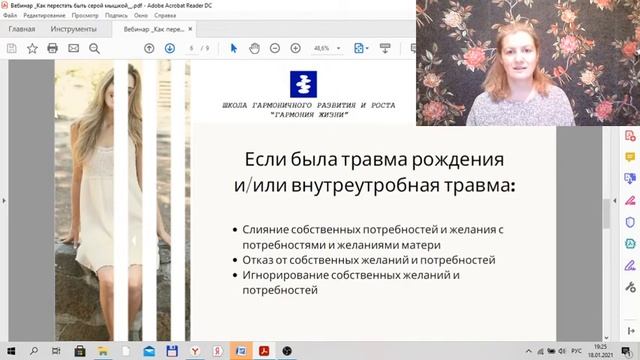Print the document with the printer icon
Viewport: 640px width, 360px height.
click(x=52, y=48)
